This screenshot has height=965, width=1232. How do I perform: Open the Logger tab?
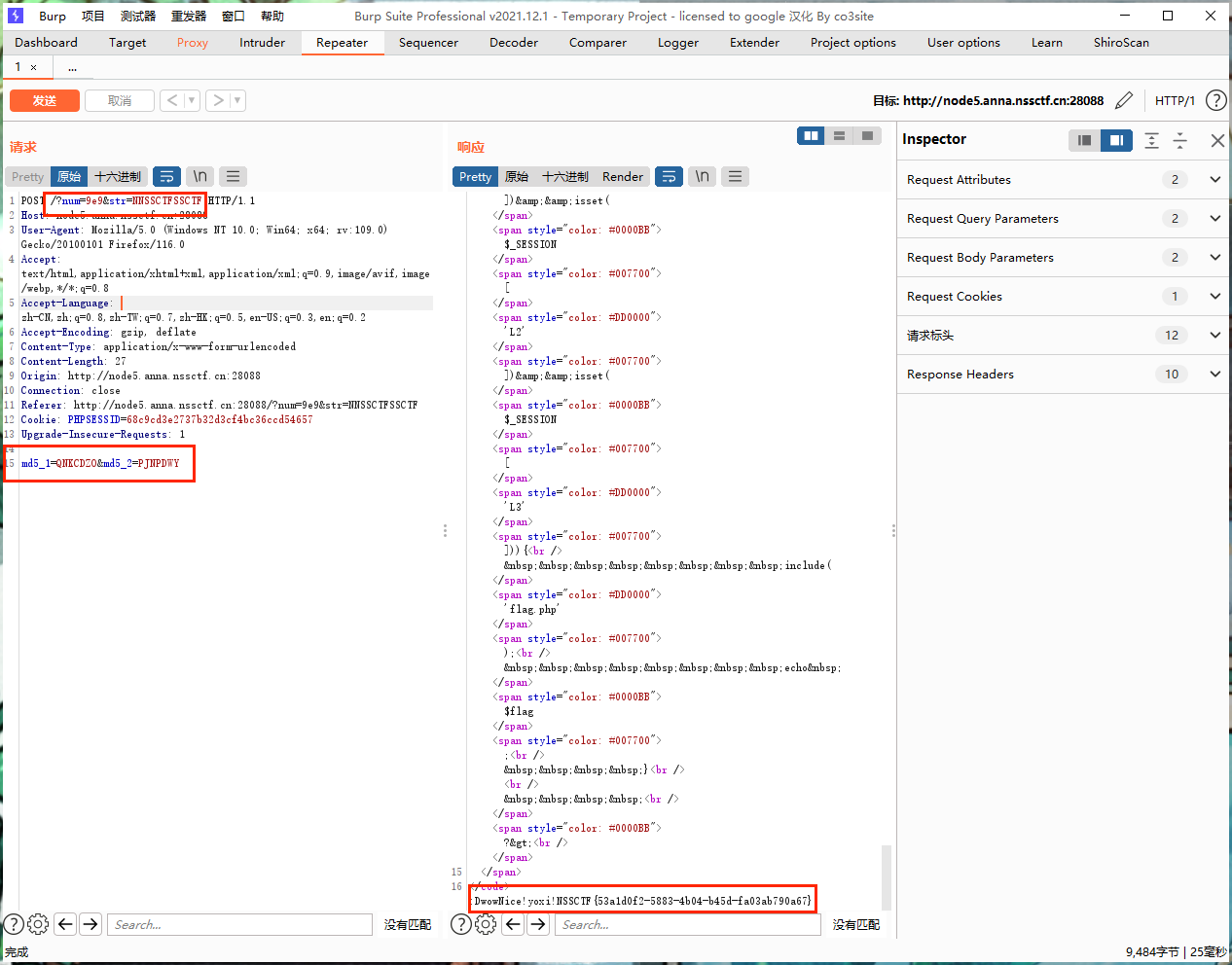click(678, 42)
